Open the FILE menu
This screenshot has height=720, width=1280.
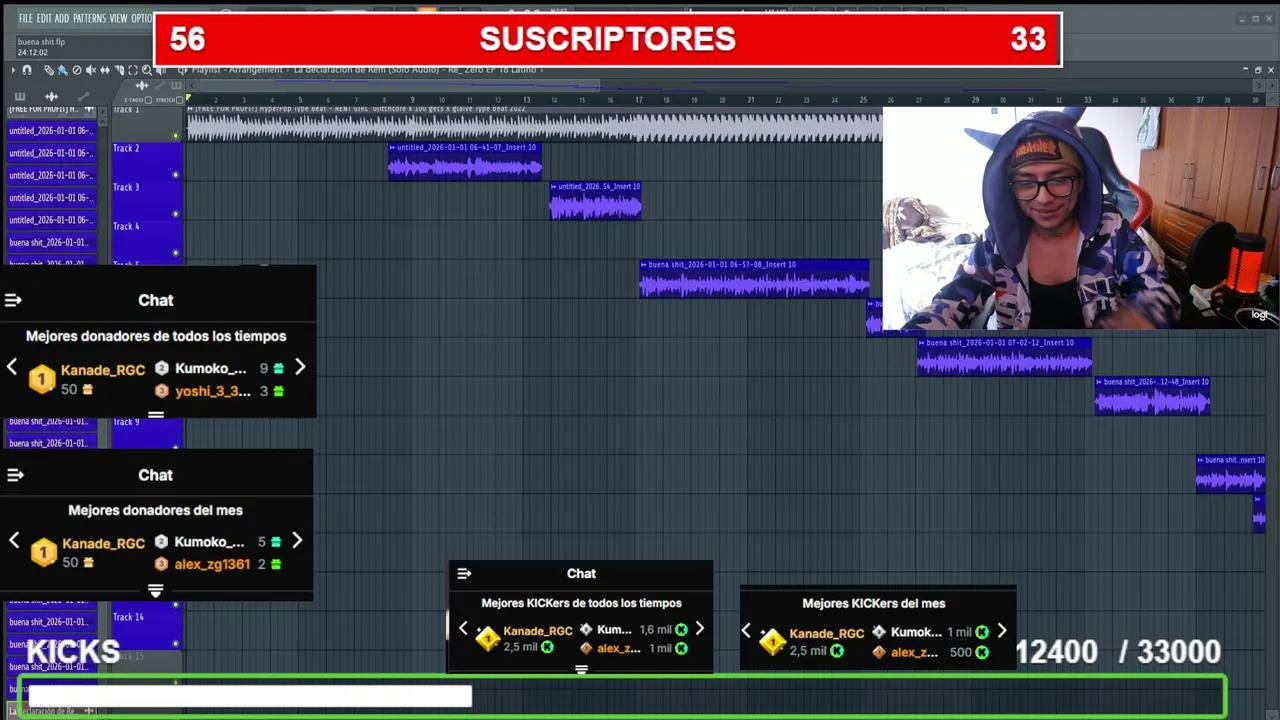[x=25, y=18]
